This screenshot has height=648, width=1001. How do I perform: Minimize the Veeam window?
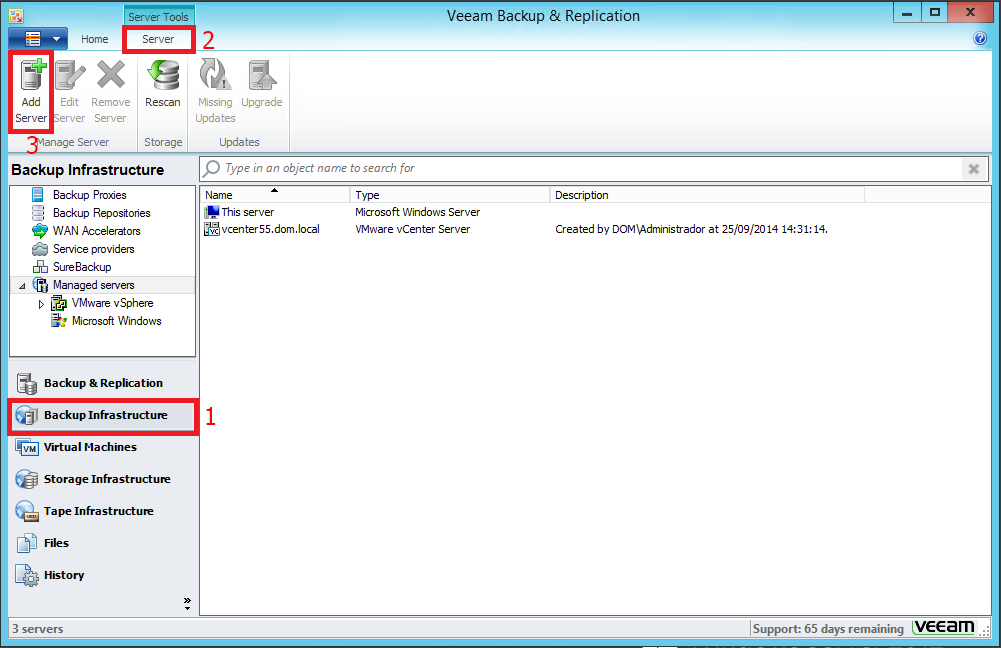pos(907,13)
